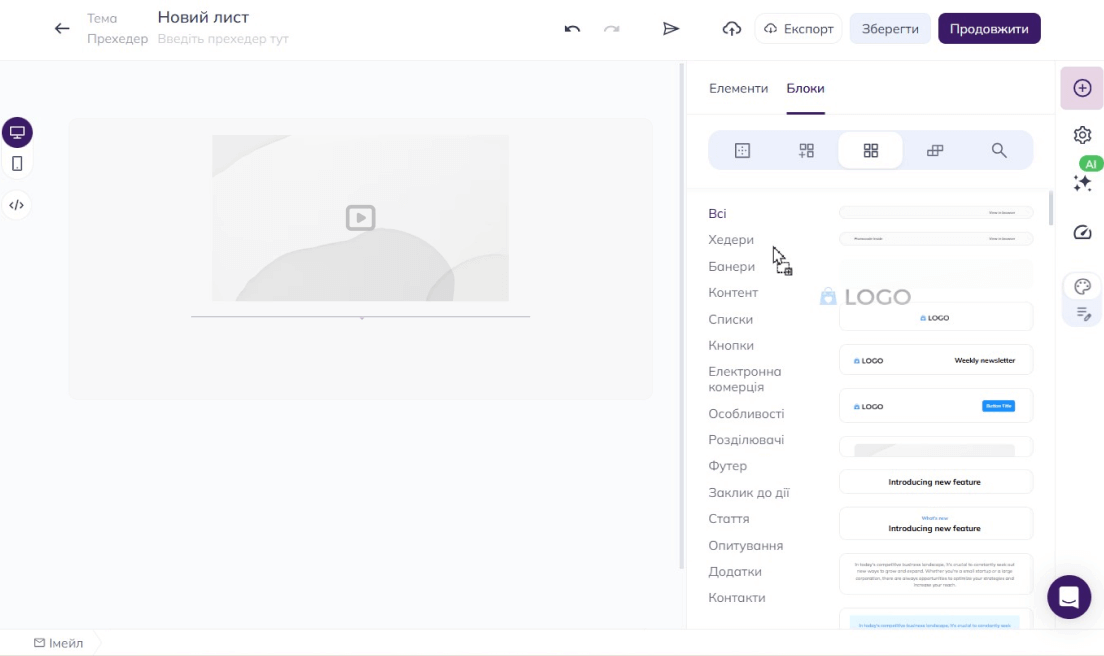Select the Електронна комерція category
The width and height of the screenshot is (1104, 656).
[744, 379]
